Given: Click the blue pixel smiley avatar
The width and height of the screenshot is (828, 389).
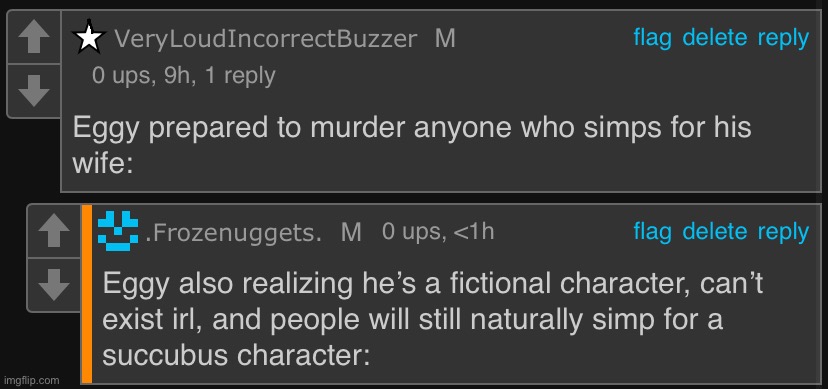Looking at the screenshot, I should 118,231.
